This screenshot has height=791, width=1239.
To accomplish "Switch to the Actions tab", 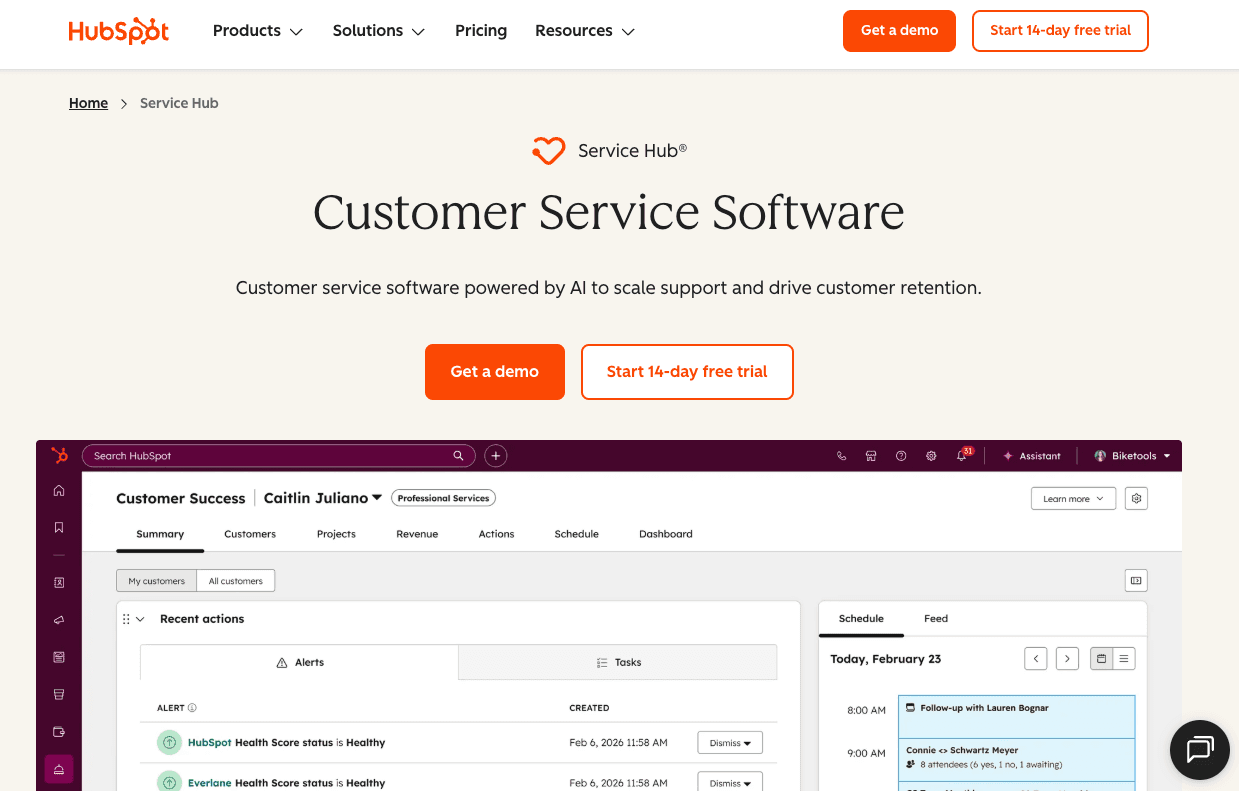I will coord(496,534).
